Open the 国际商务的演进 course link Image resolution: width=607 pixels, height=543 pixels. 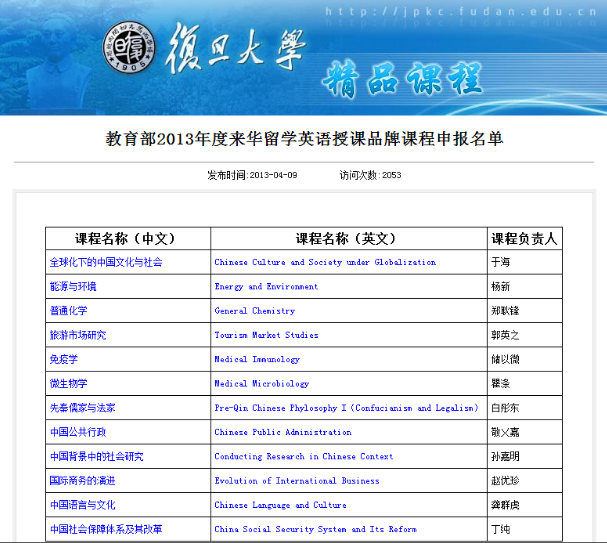82,481
